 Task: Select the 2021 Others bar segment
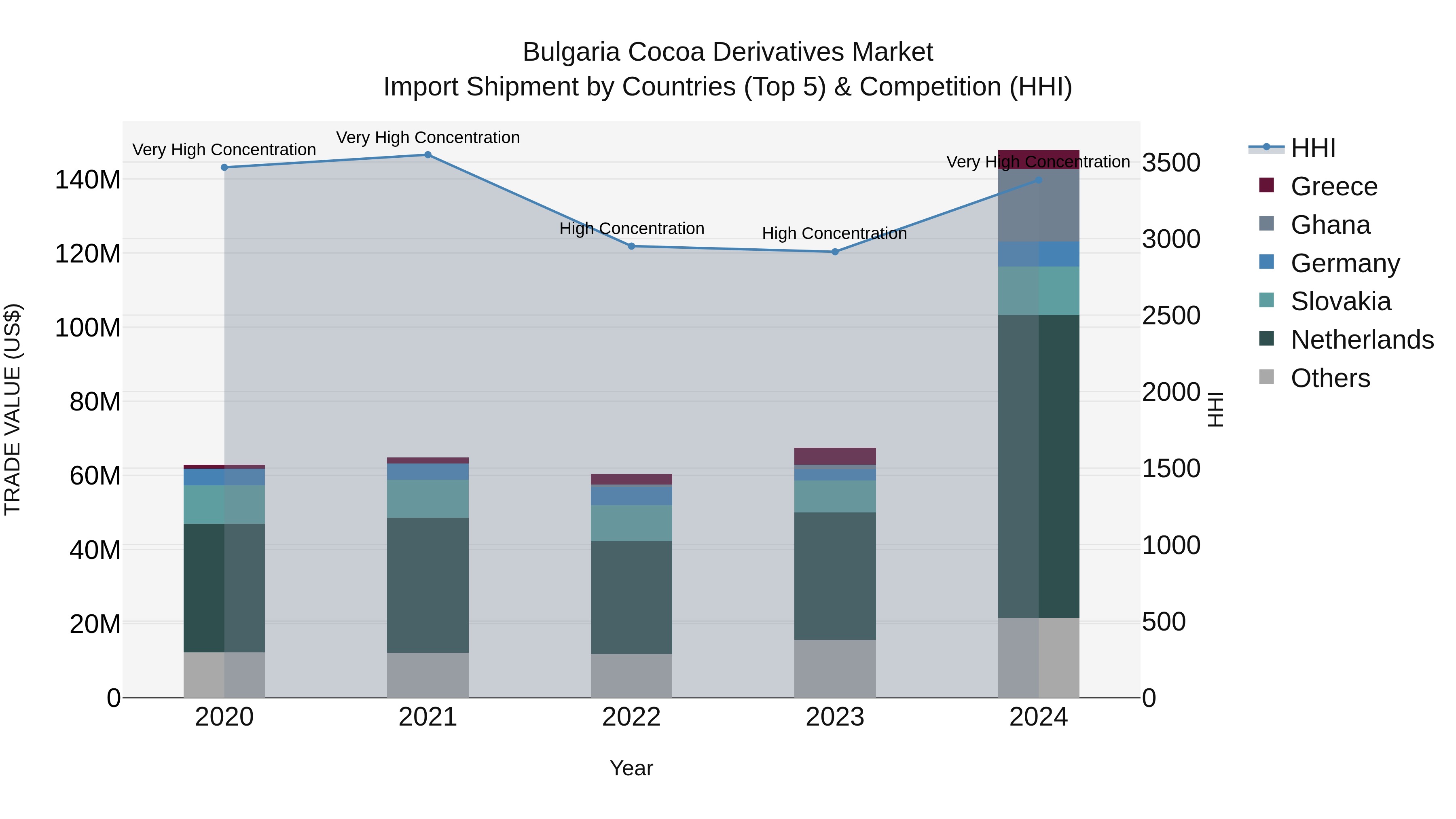[428, 675]
